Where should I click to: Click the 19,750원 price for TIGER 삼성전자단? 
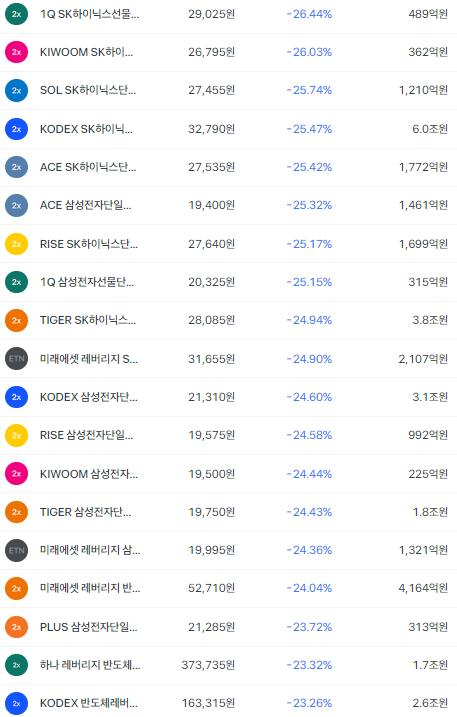[x=211, y=512]
